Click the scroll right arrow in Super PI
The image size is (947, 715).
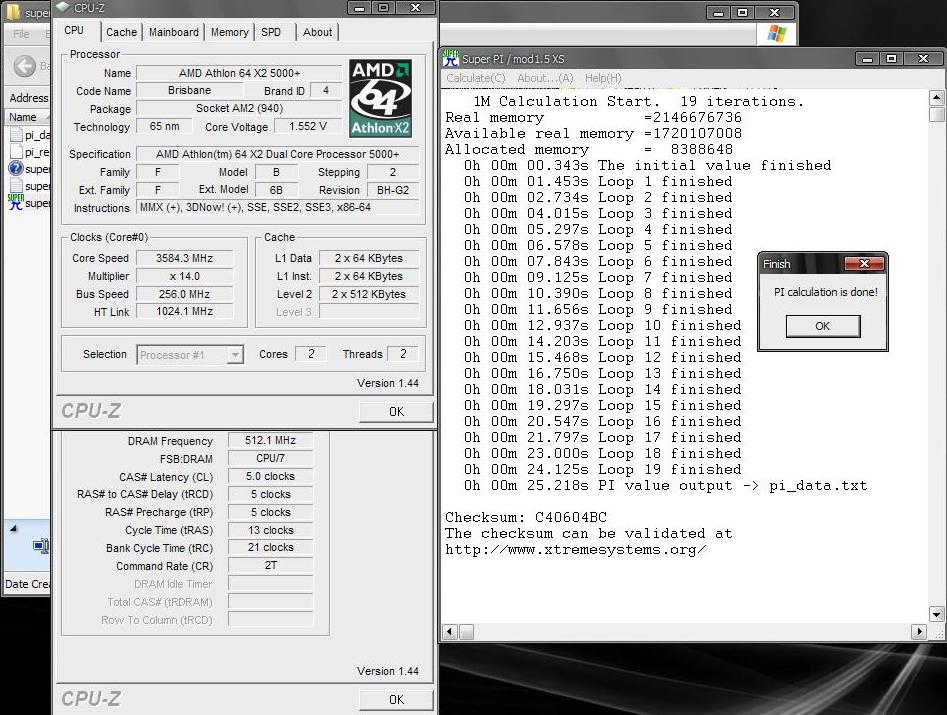(x=919, y=632)
